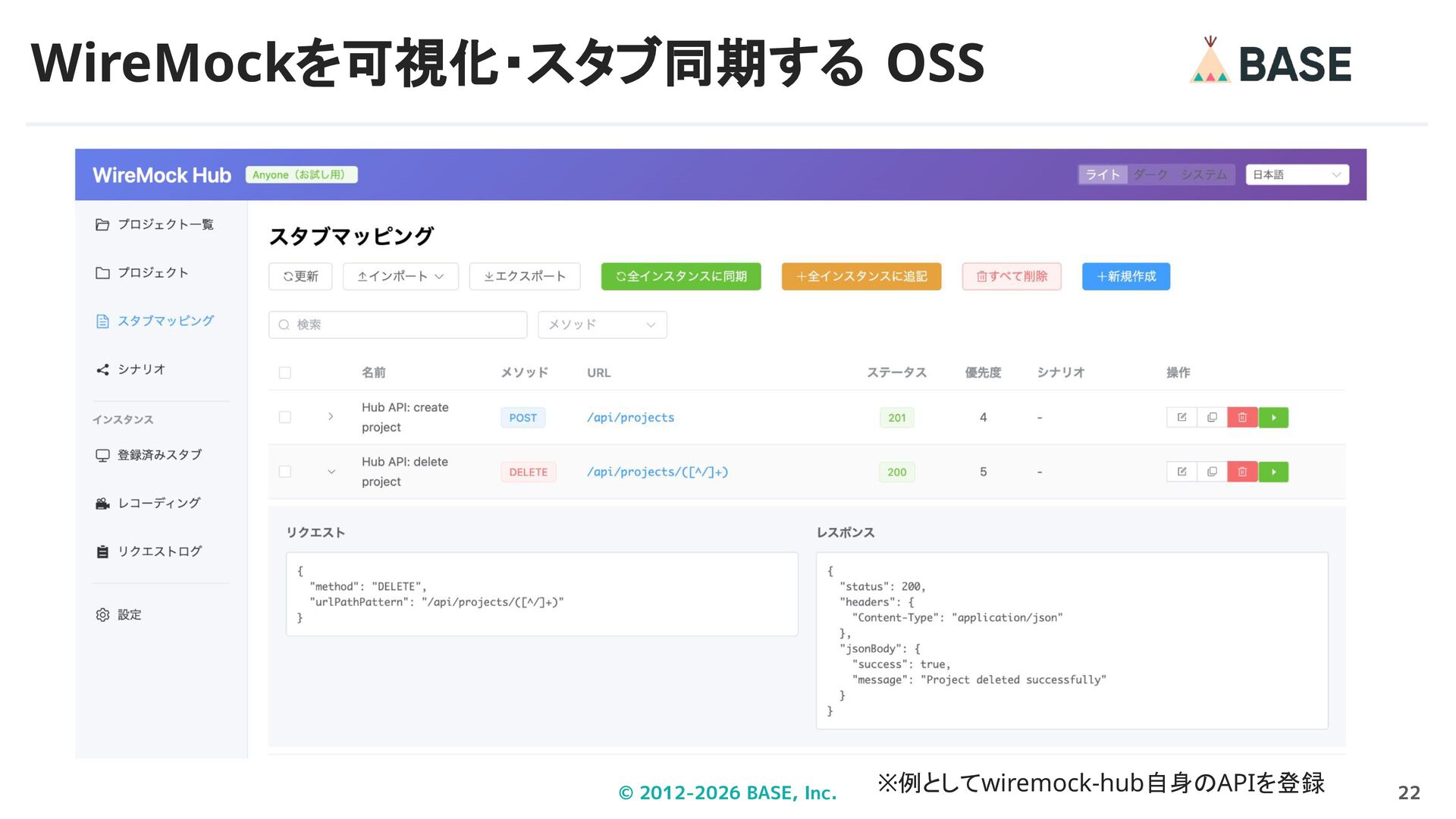The height and width of the screenshot is (819, 1456).
Task: Switch theme to システム
Action: pos(1203,174)
